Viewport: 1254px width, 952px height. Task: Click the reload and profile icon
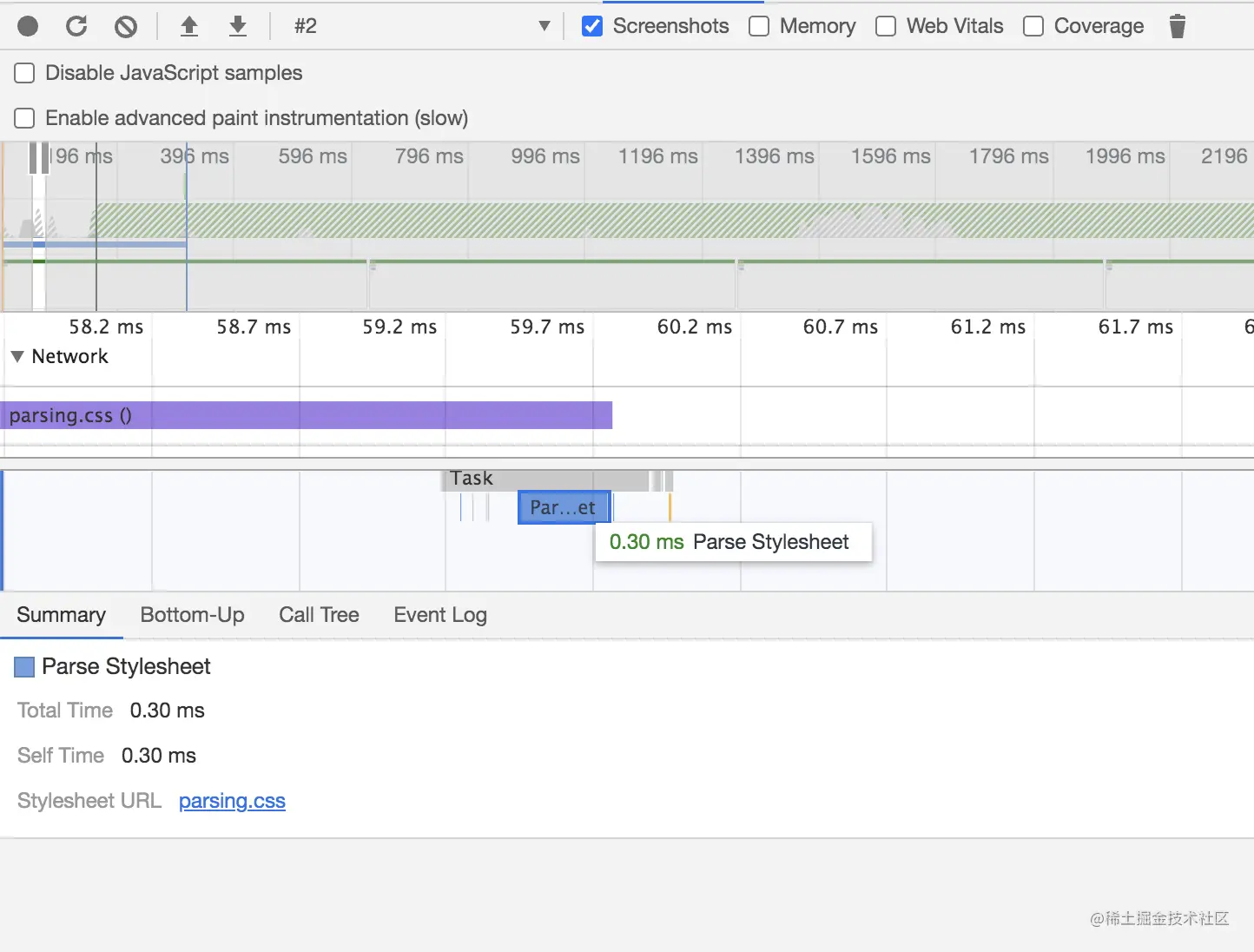click(x=76, y=26)
